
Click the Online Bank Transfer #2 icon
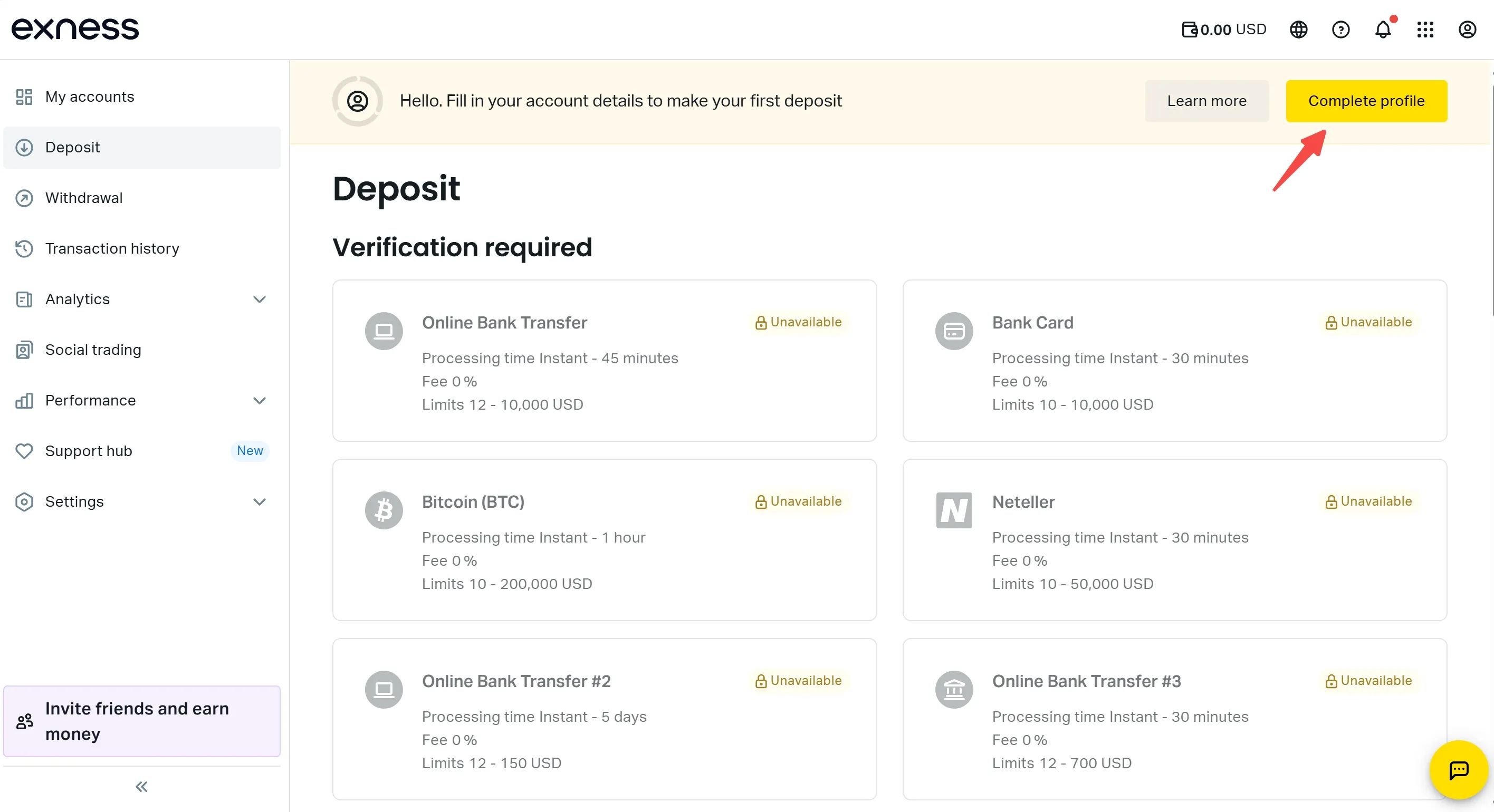click(x=384, y=689)
